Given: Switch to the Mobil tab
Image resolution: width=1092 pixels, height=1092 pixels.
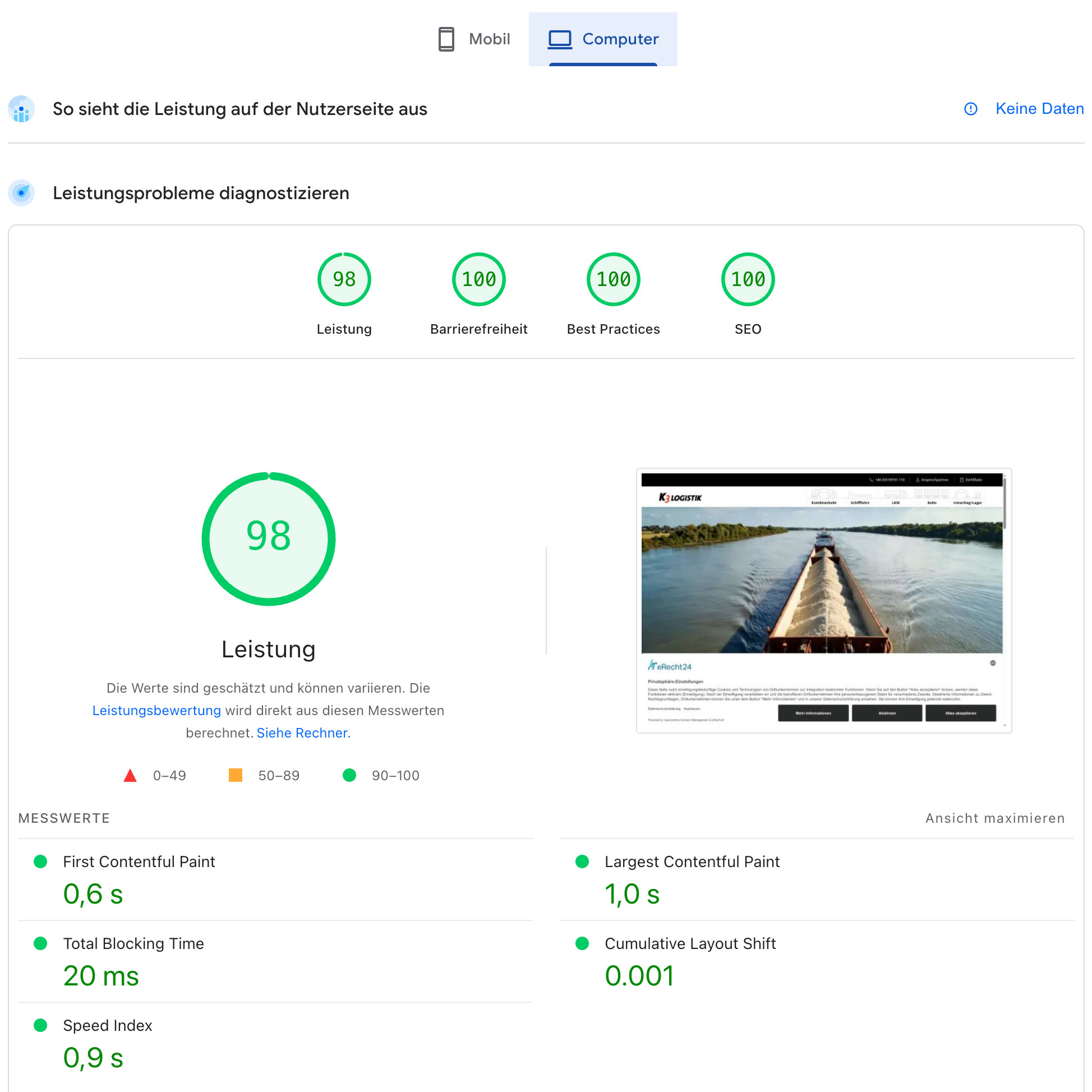Looking at the screenshot, I should click(x=489, y=39).
